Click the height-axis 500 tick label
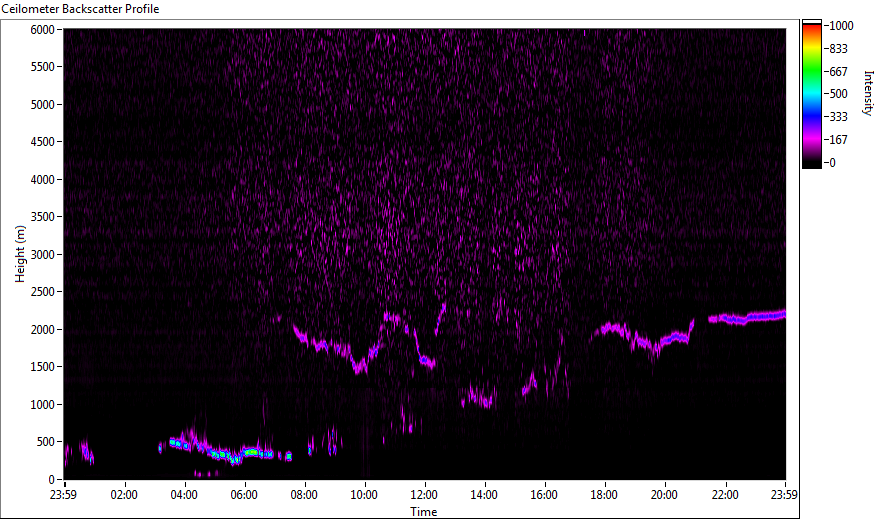The width and height of the screenshot is (878, 519). coord(46,442)
